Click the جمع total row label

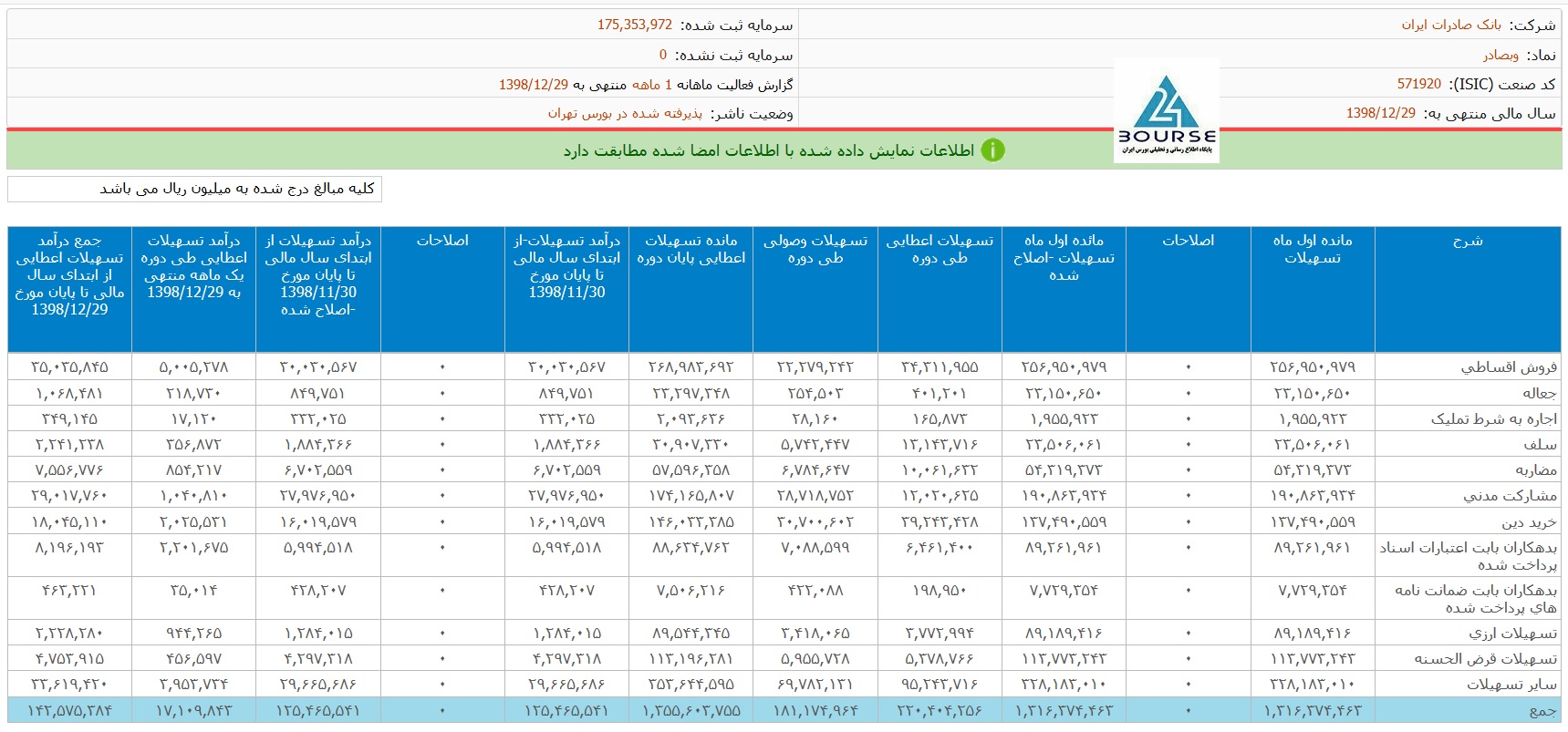click(1542, 710)
